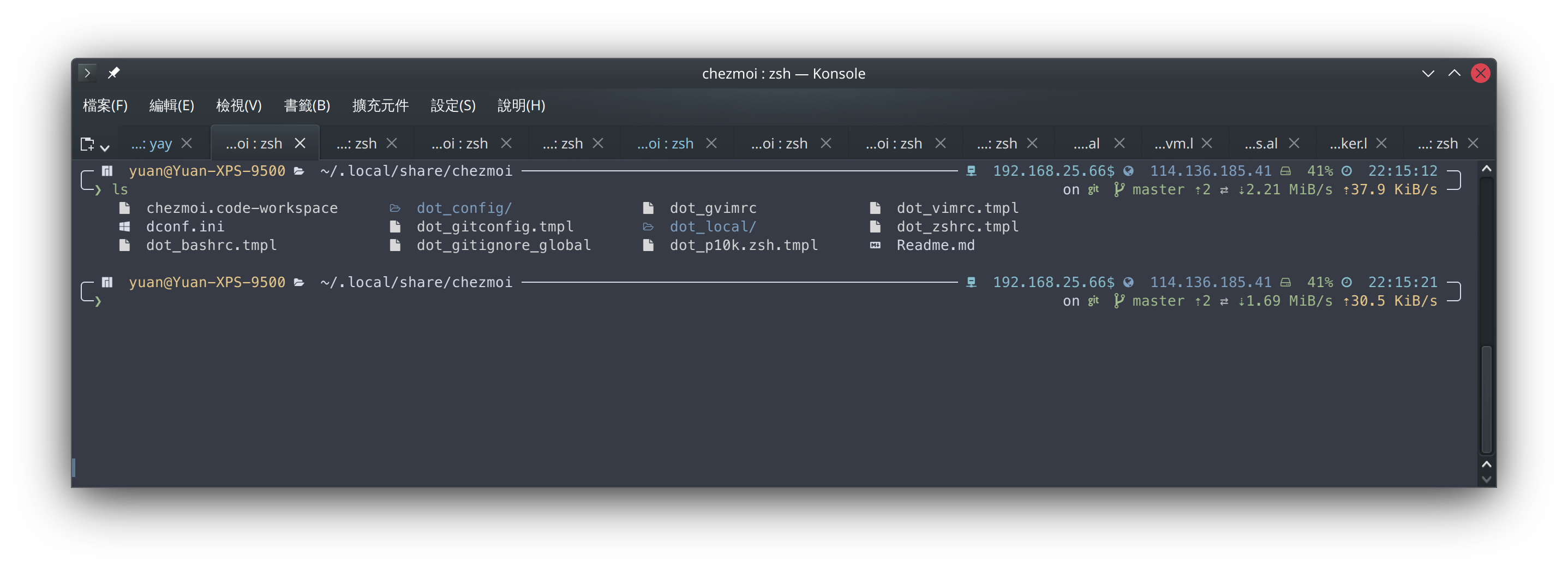Viewport: 1568px width, 572px height.
Task: Open the window menu icon in the title bar
Action: click(x=87, y=73)
